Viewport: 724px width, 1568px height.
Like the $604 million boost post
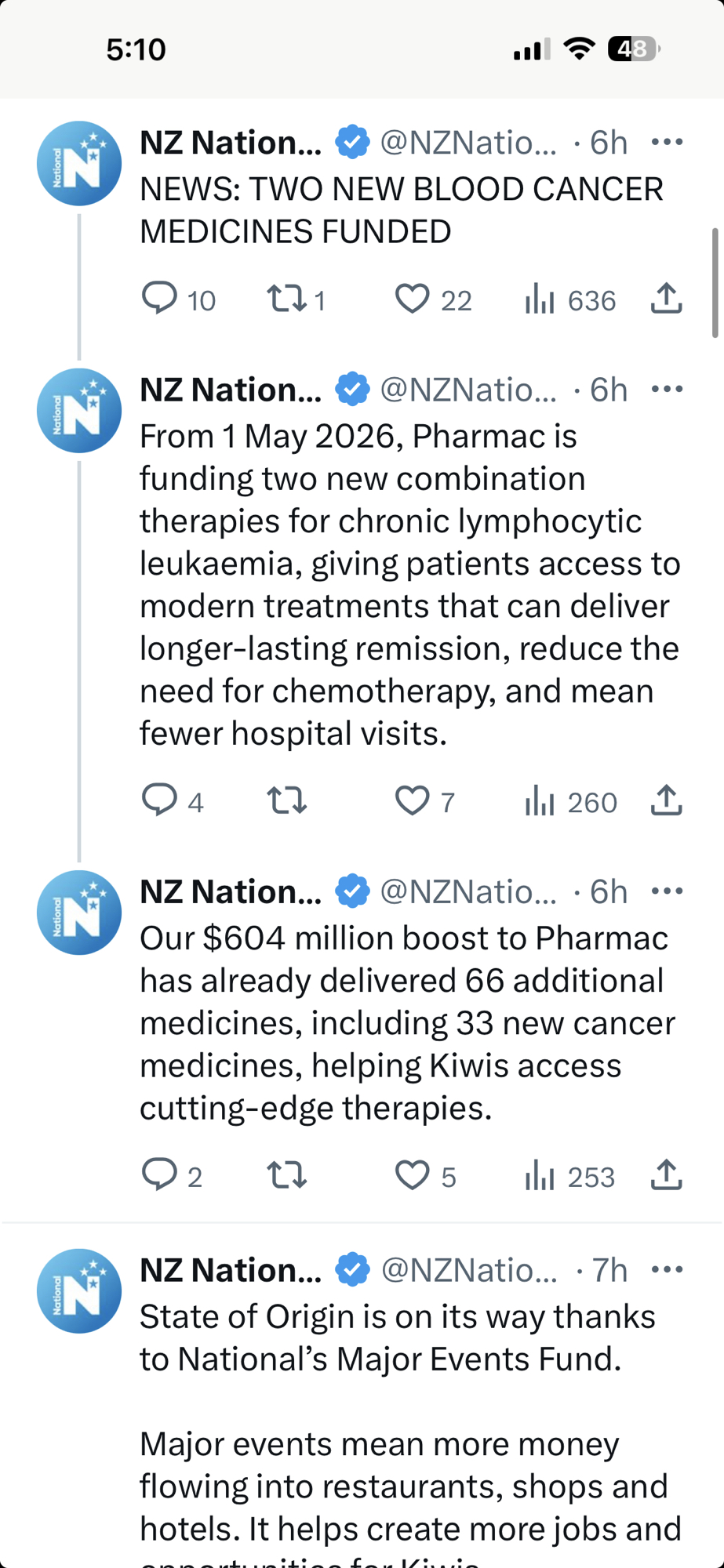412,1175
